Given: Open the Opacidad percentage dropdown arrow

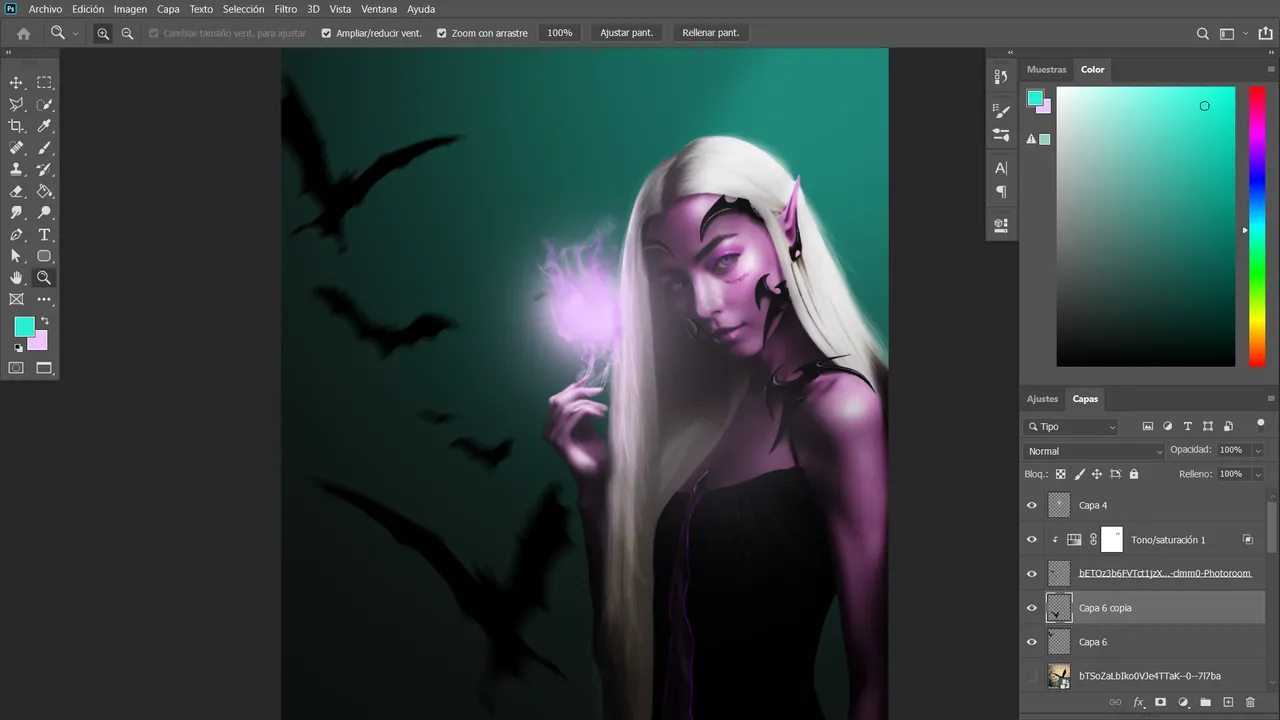Looking at the screenshot, I should coord(1258,451).
